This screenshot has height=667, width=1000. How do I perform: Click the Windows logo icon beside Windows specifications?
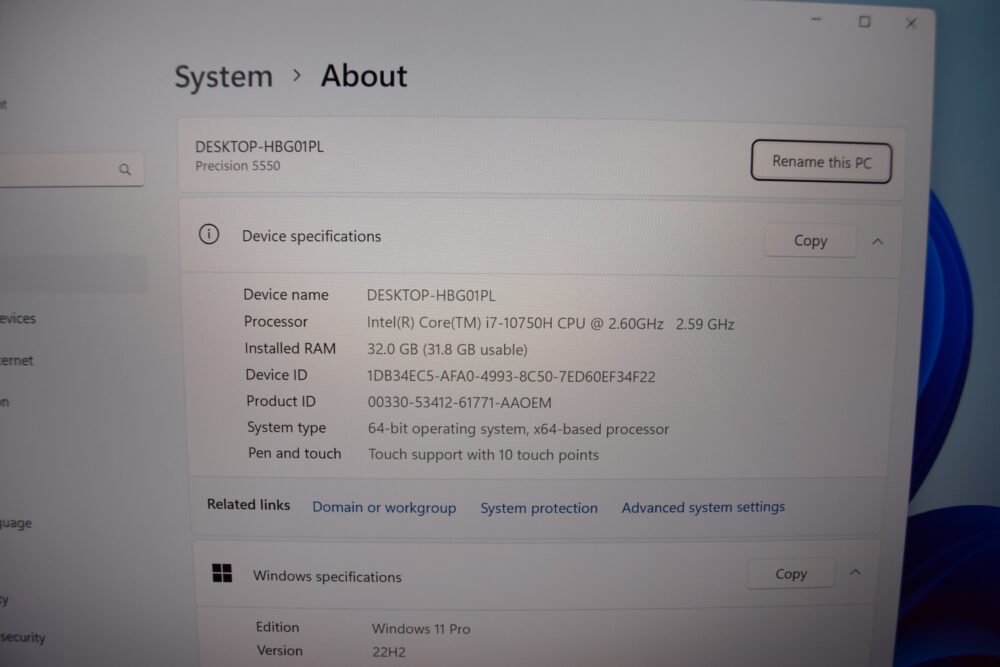222,573
